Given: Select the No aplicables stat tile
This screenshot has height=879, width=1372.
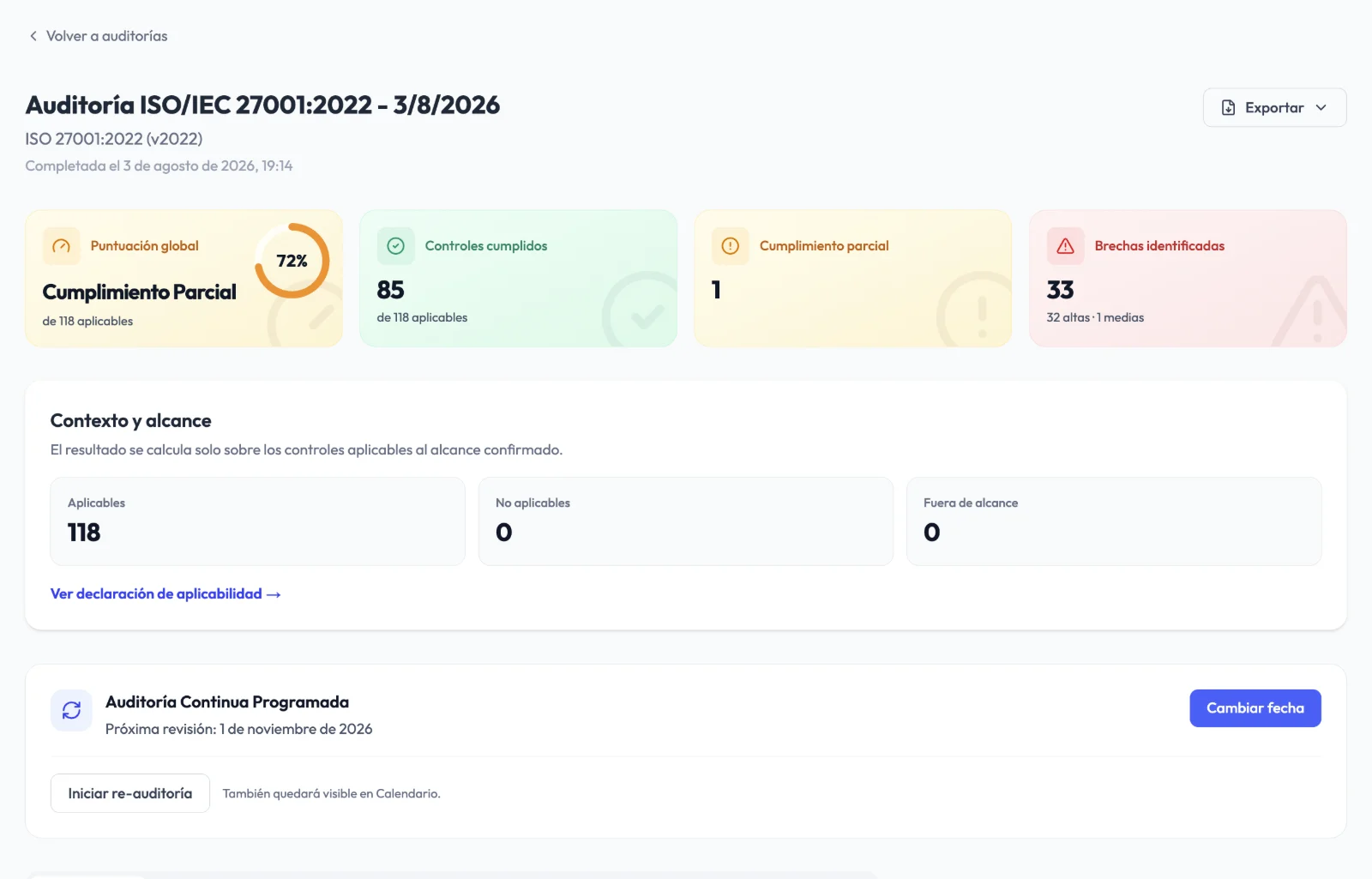Looking at the screenshot, I should click(685, 521).
